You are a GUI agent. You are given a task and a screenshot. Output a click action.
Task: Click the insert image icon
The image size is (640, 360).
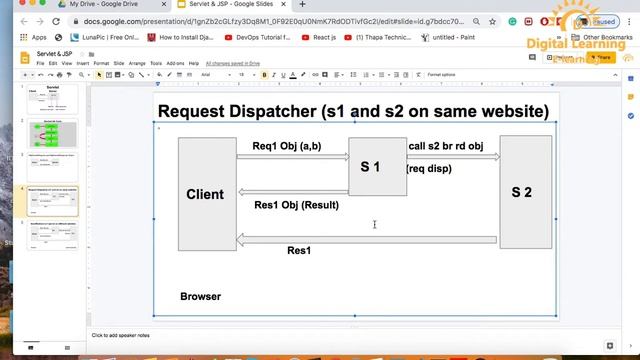(118, 75)
